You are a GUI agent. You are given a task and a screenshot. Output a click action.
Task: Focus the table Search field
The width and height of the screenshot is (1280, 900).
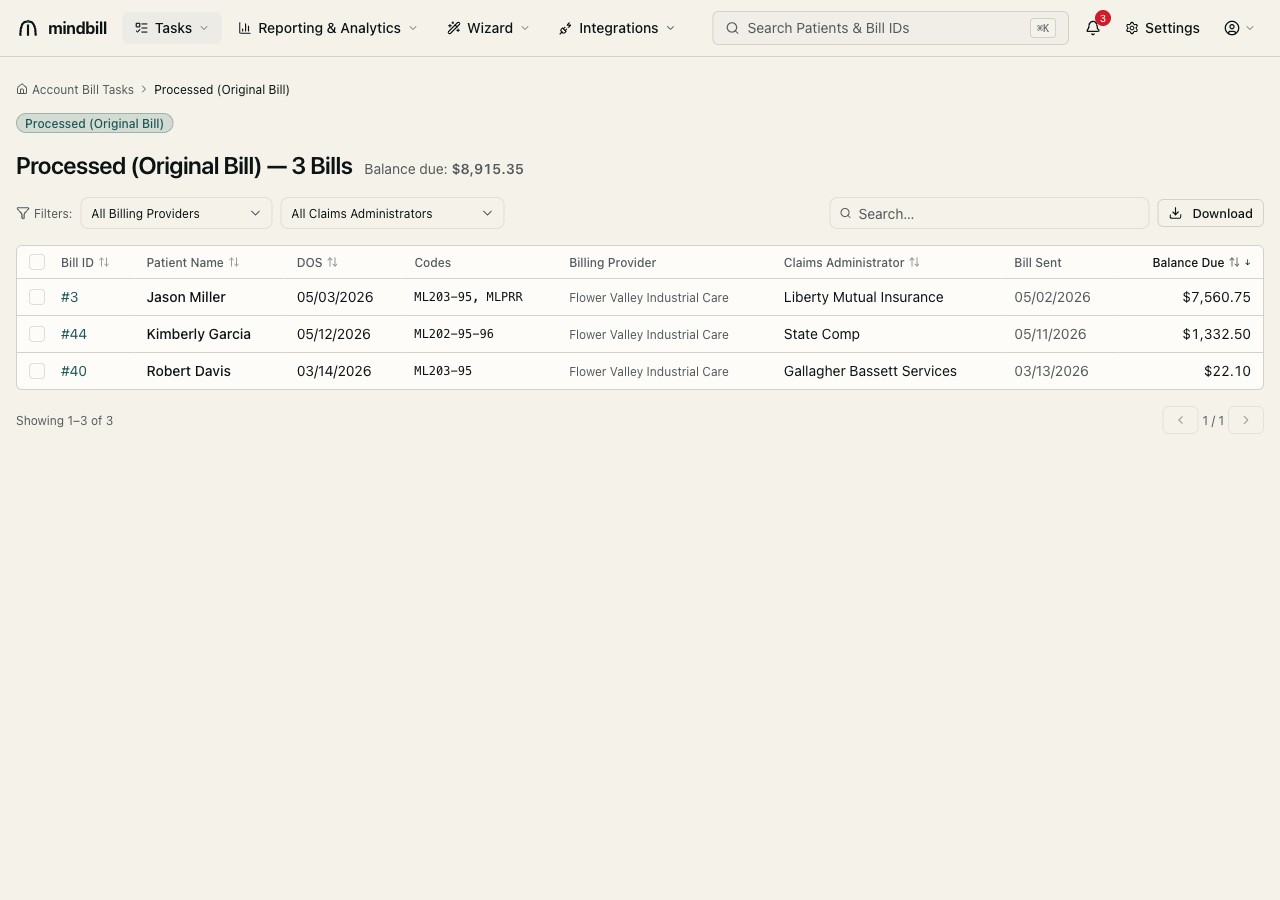coord(989,213)
